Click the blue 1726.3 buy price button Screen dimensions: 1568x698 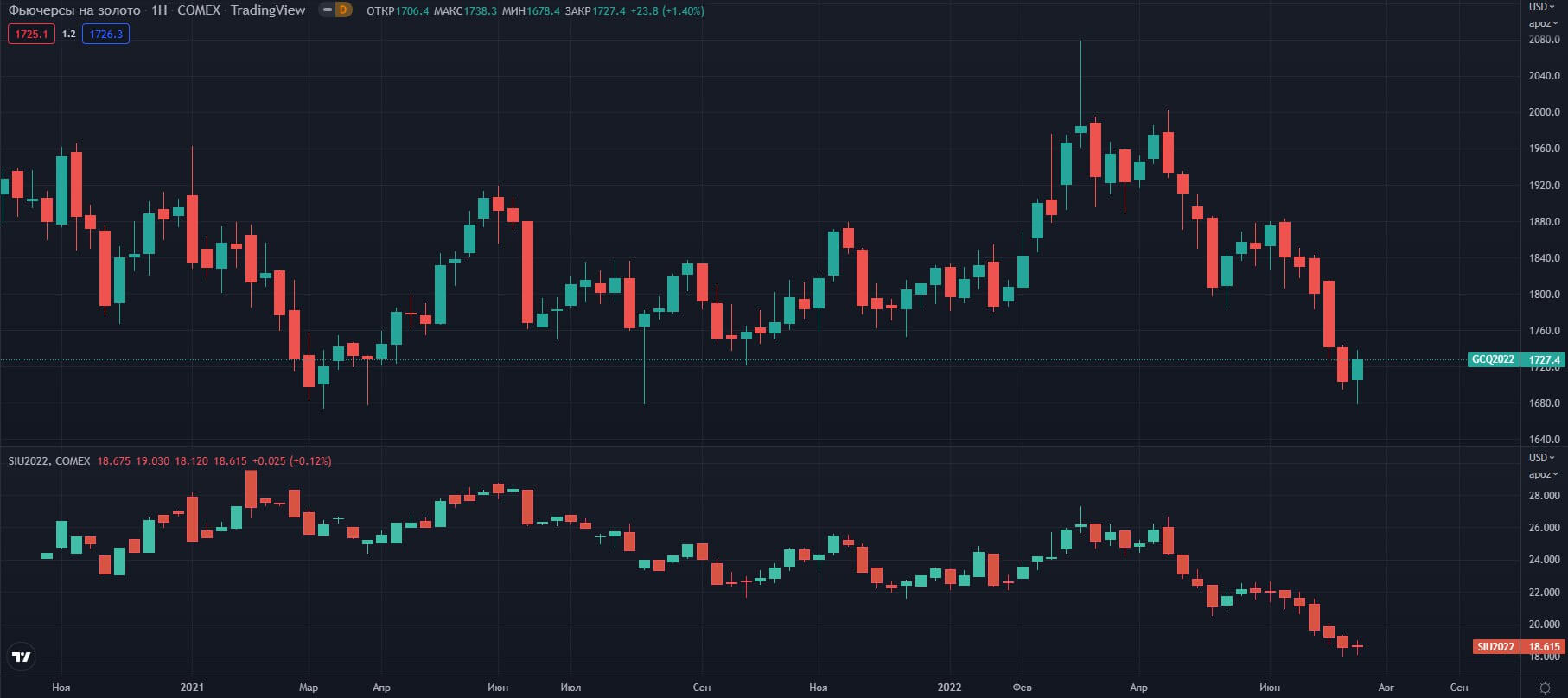105,34
